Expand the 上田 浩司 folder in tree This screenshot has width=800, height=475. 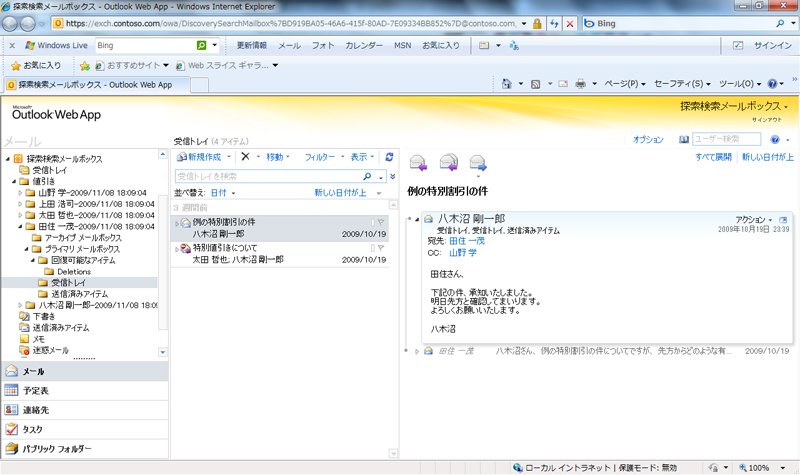click(x=20, y=204)
